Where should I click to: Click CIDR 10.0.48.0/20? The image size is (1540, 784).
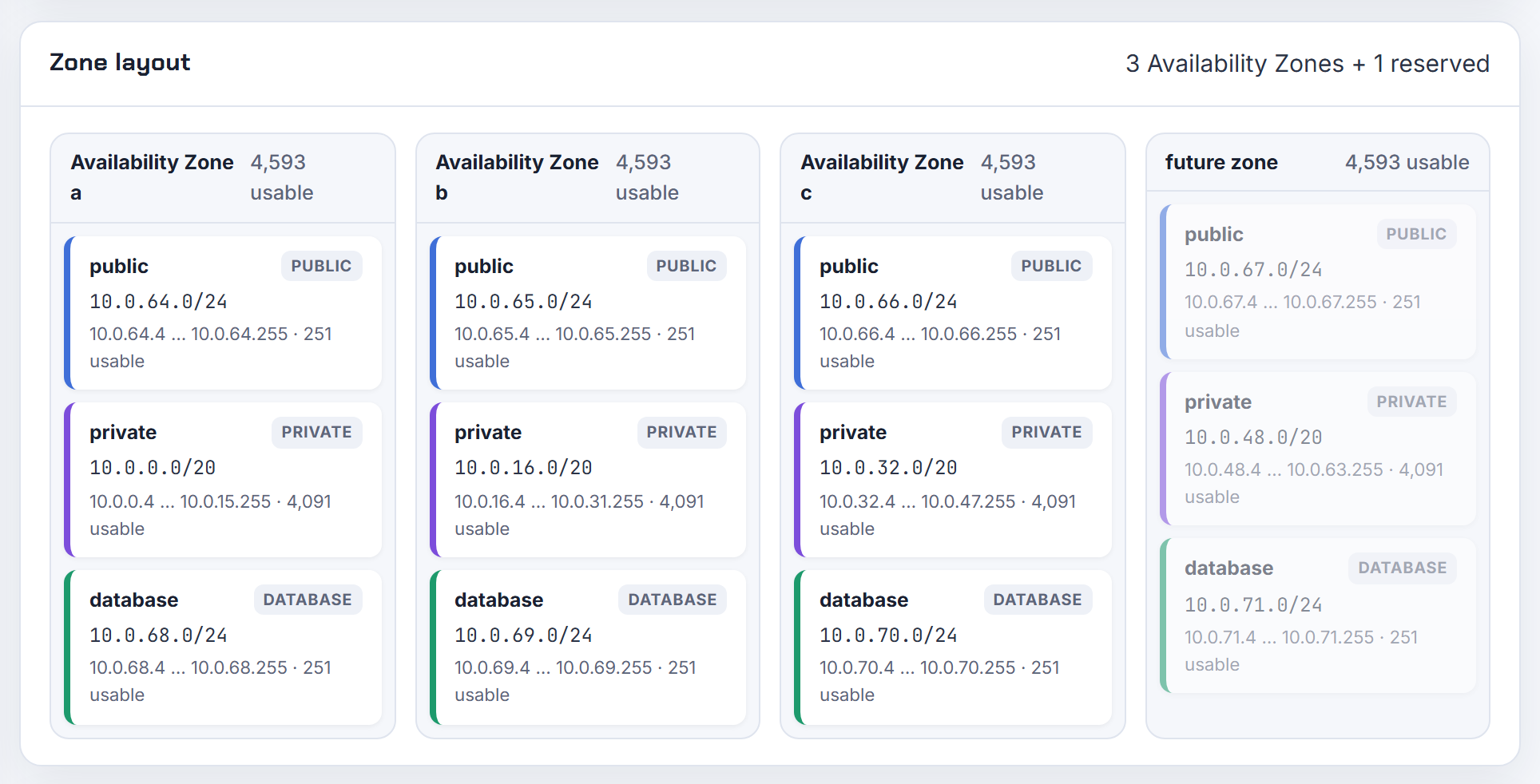1253,438
